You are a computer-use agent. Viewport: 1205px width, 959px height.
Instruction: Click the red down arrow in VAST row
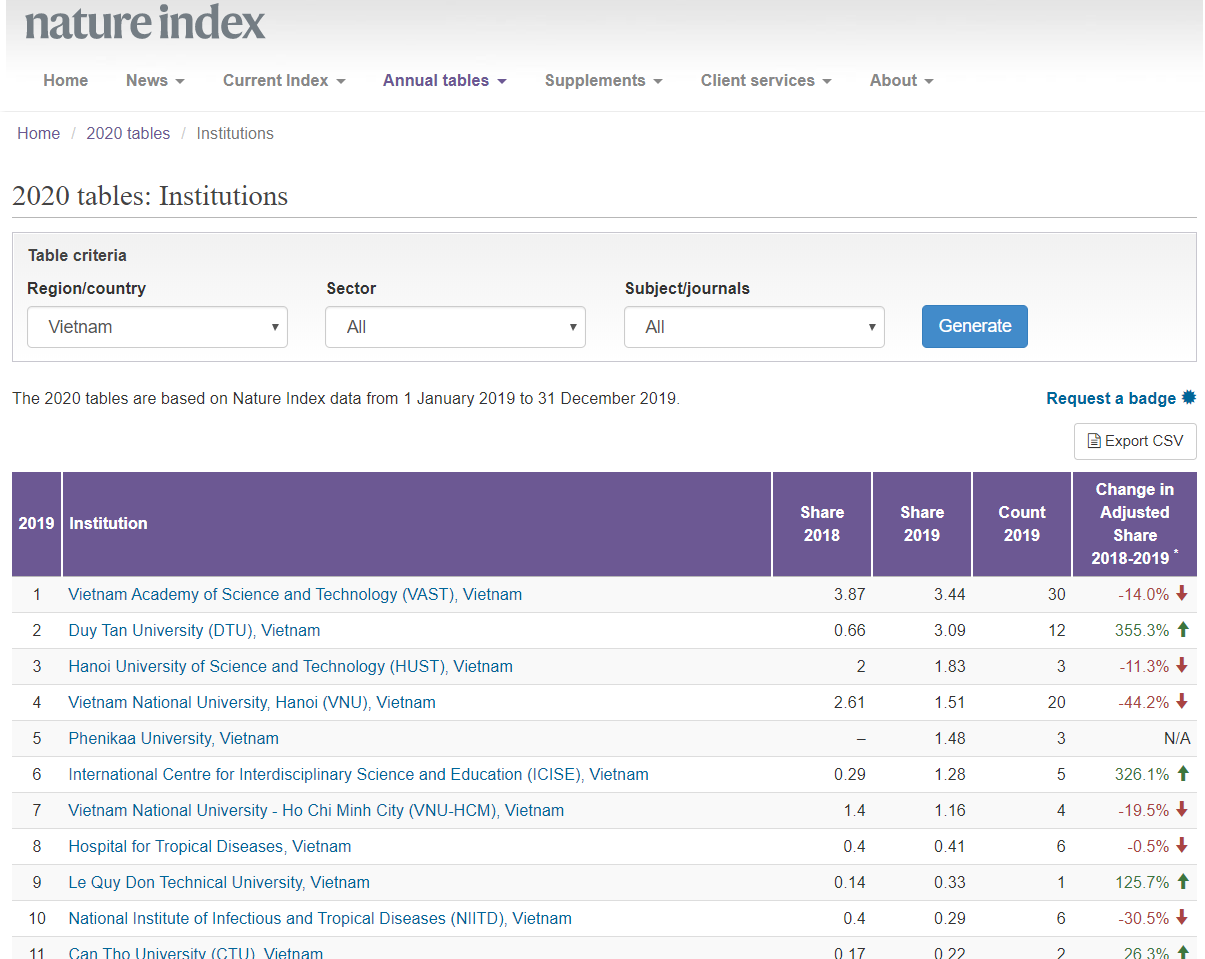tap(1182, 593)
